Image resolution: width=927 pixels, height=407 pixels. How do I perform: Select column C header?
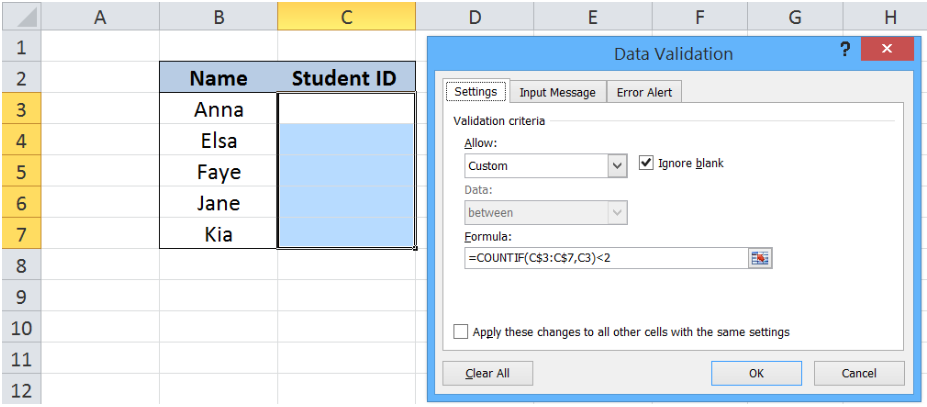(x=346, y=17)
